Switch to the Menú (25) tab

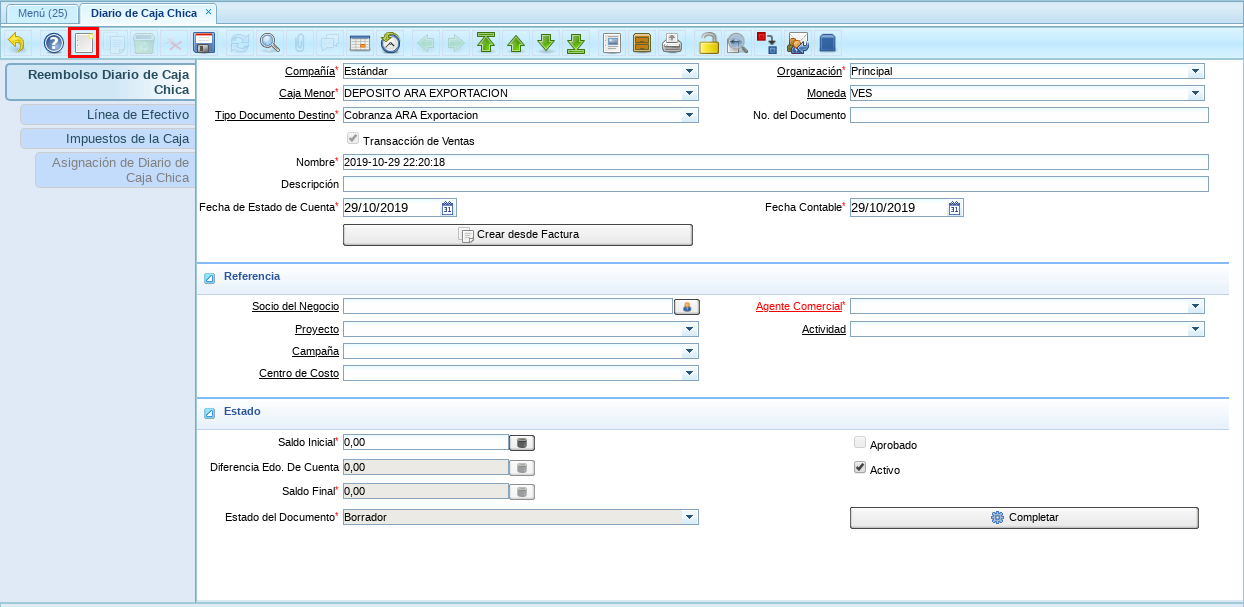click(x=42, y=13)
